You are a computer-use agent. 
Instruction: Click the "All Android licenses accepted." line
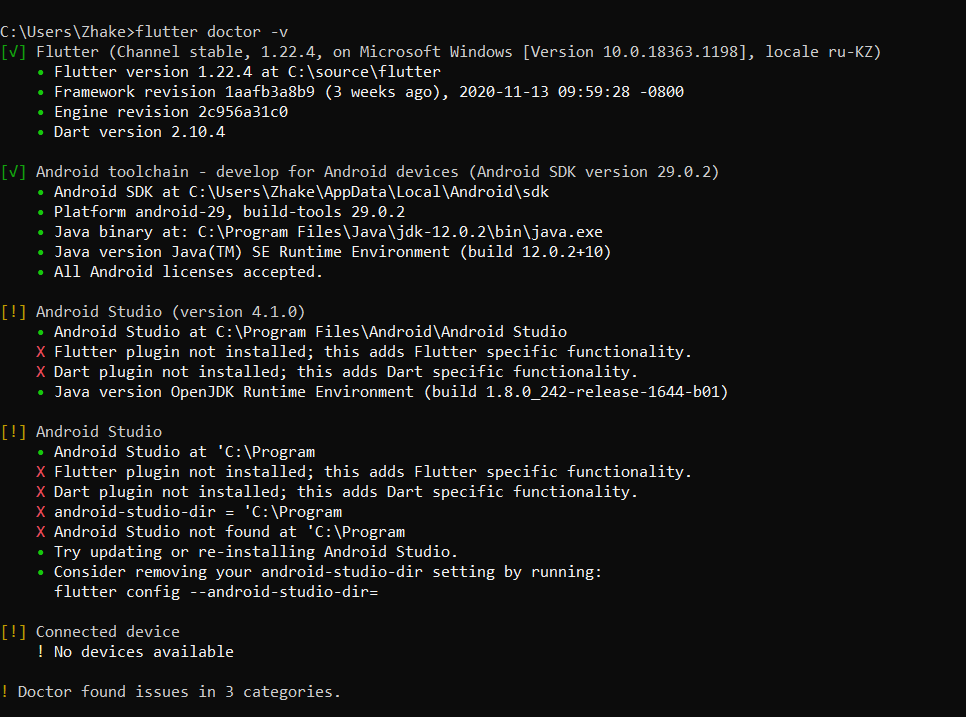pos(188,272)
